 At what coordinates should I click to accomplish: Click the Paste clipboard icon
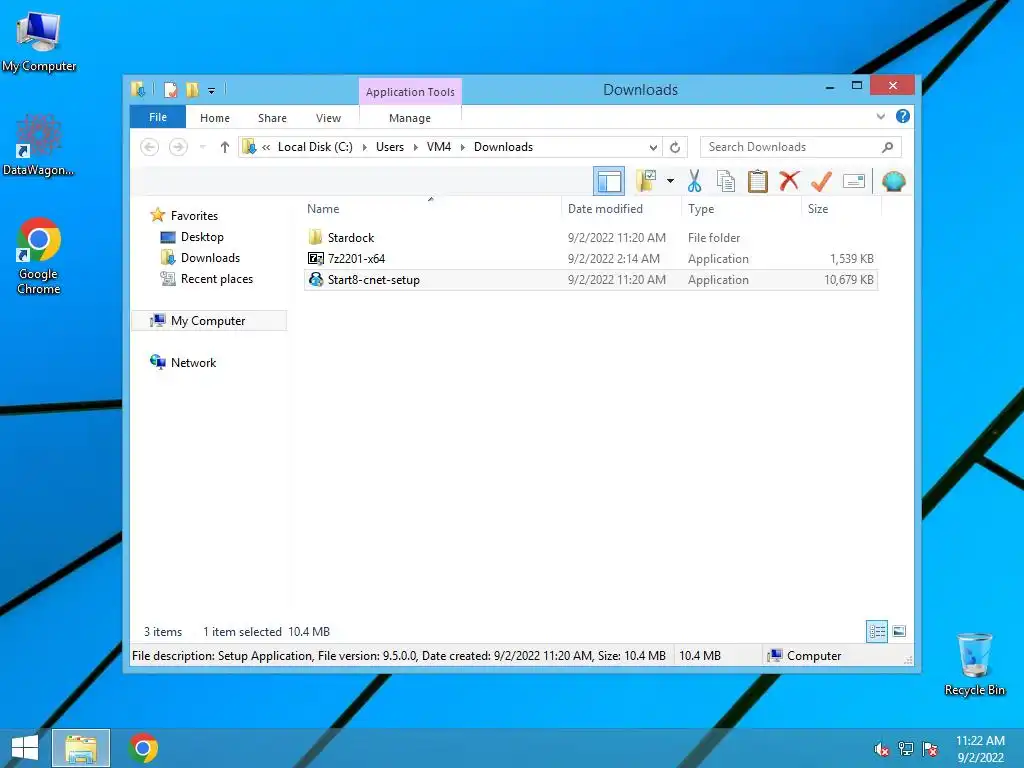[758, 181]
